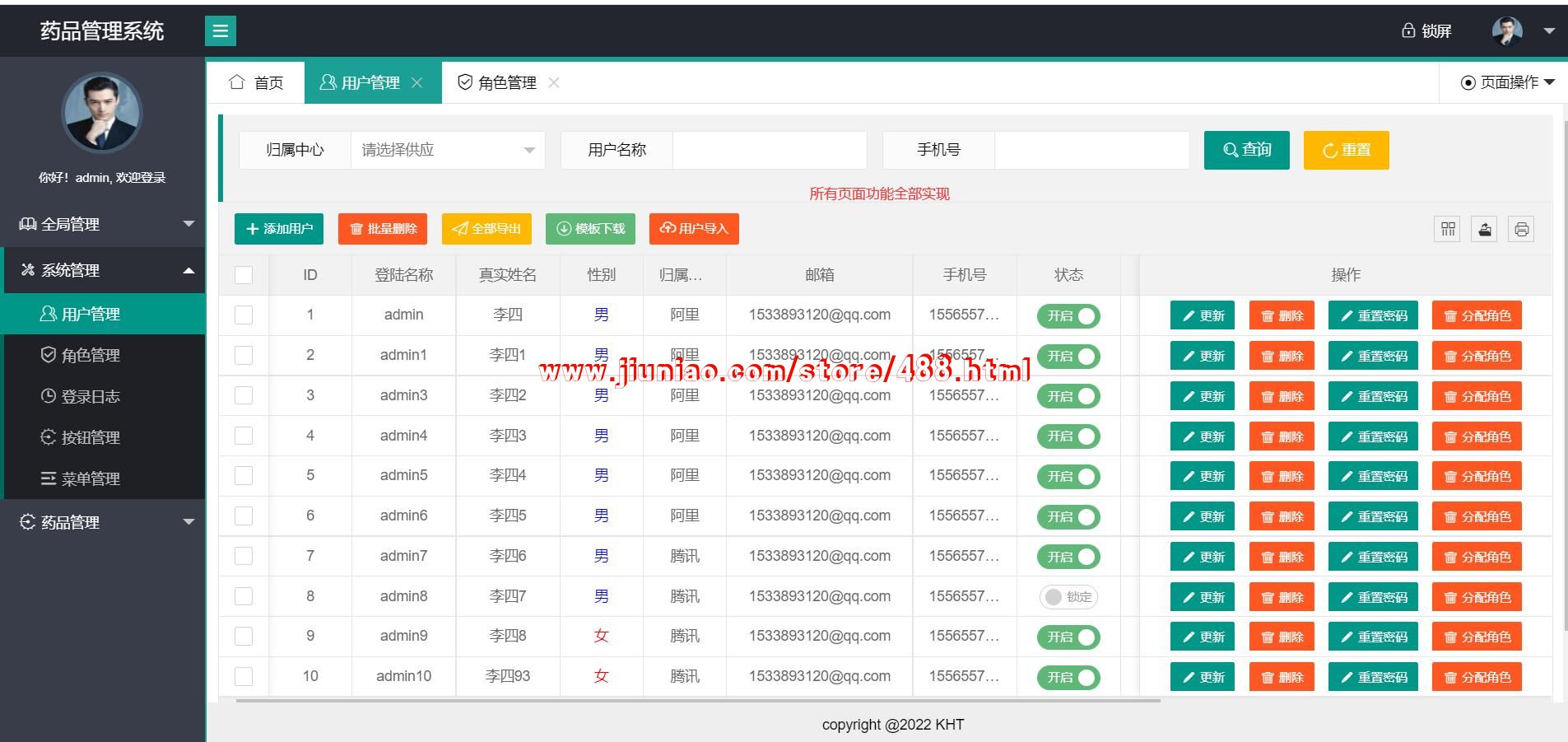The width and height of the screenshot is (1568, 742).
Task: Switch to the 首页 tab
Action: pyautogui.click(x=256, y=82)
